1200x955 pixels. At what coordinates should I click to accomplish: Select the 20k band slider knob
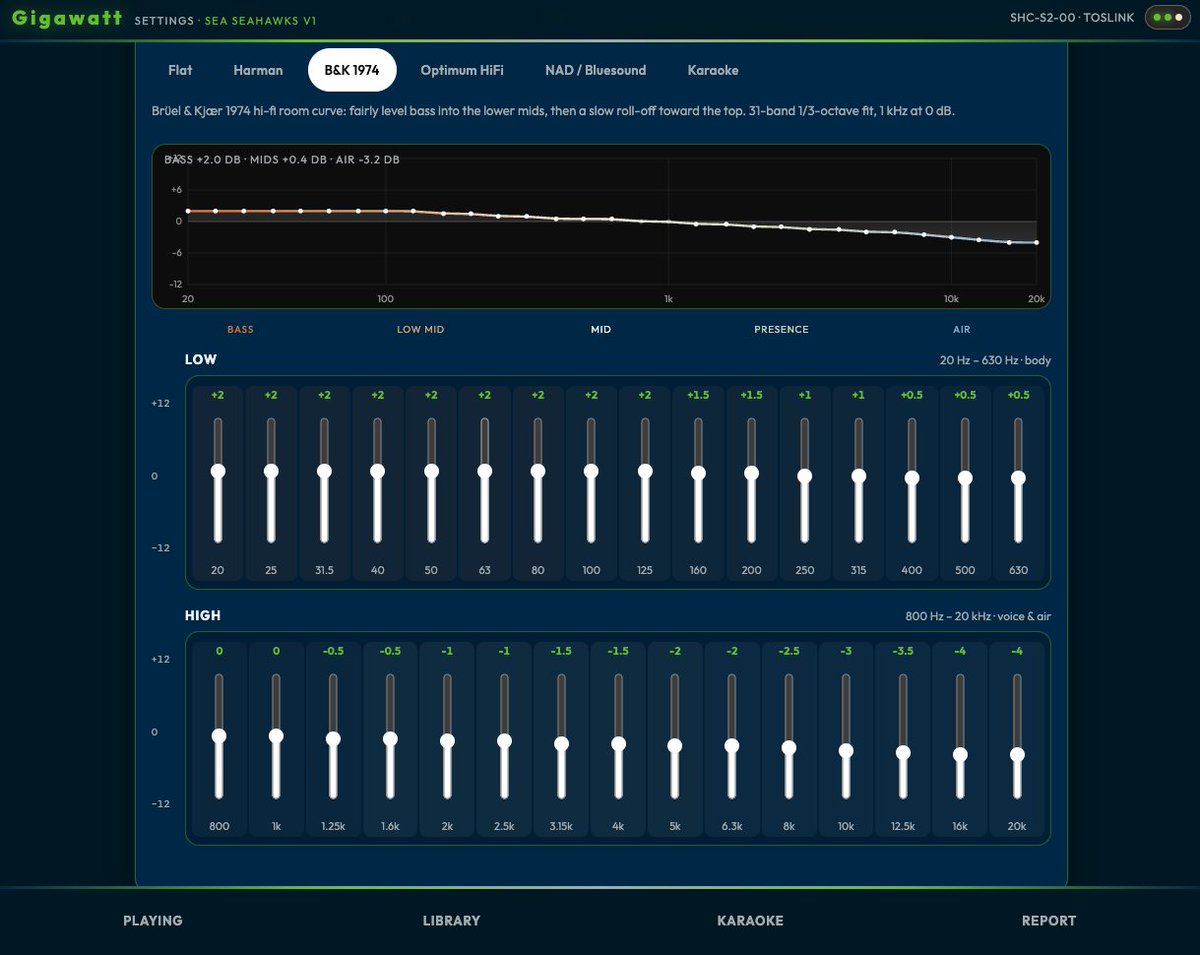click(x=1017, y=755)
